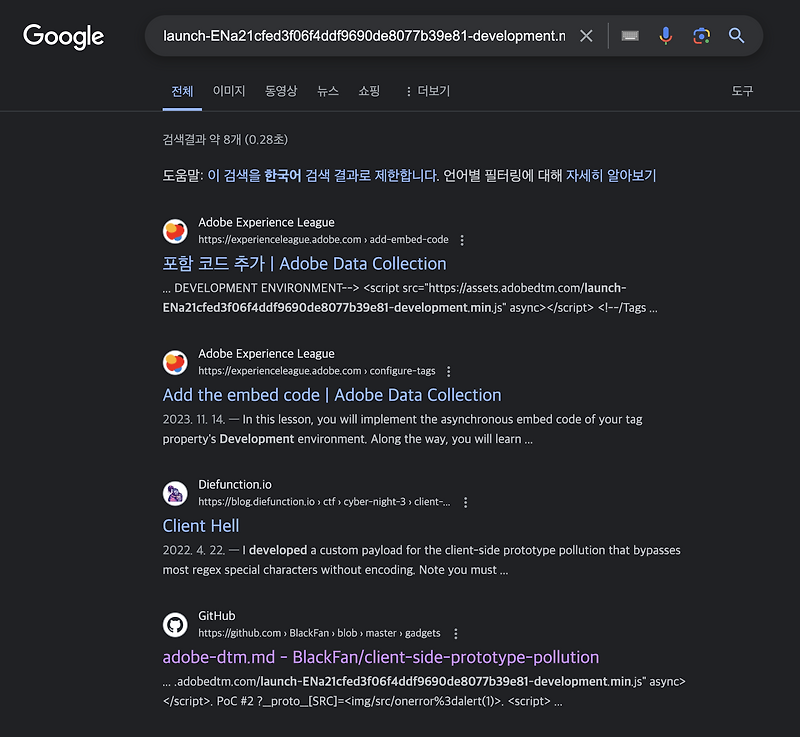Click the 도구 button

click(x=742, y=91)
